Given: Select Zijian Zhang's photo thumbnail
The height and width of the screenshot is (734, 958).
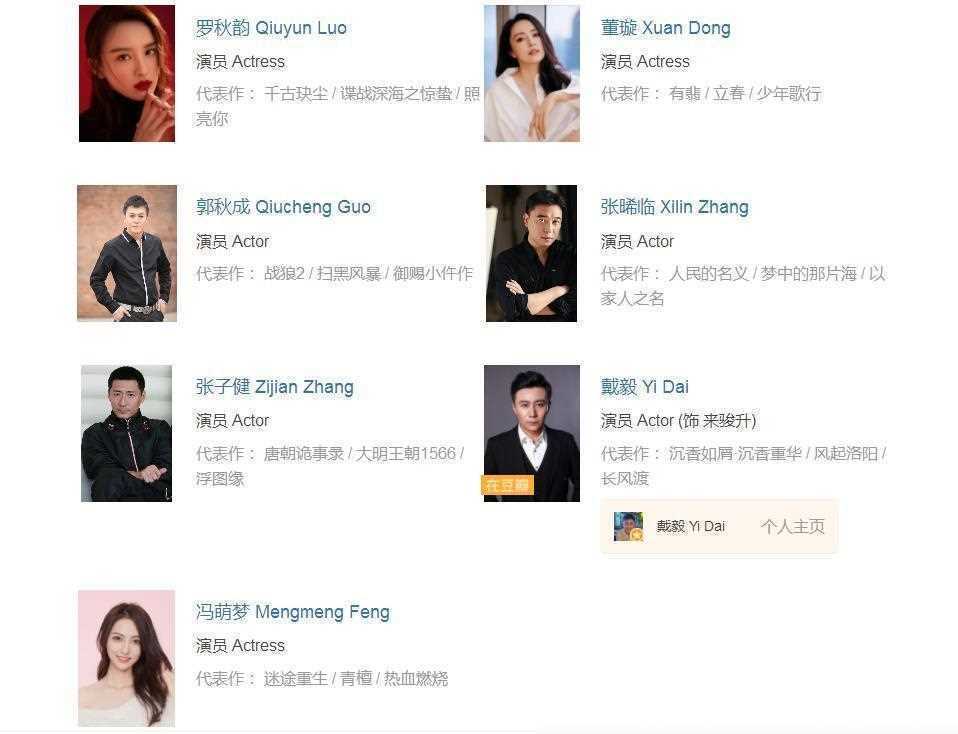Looking at the screenshot, I should tap(126, 433).
